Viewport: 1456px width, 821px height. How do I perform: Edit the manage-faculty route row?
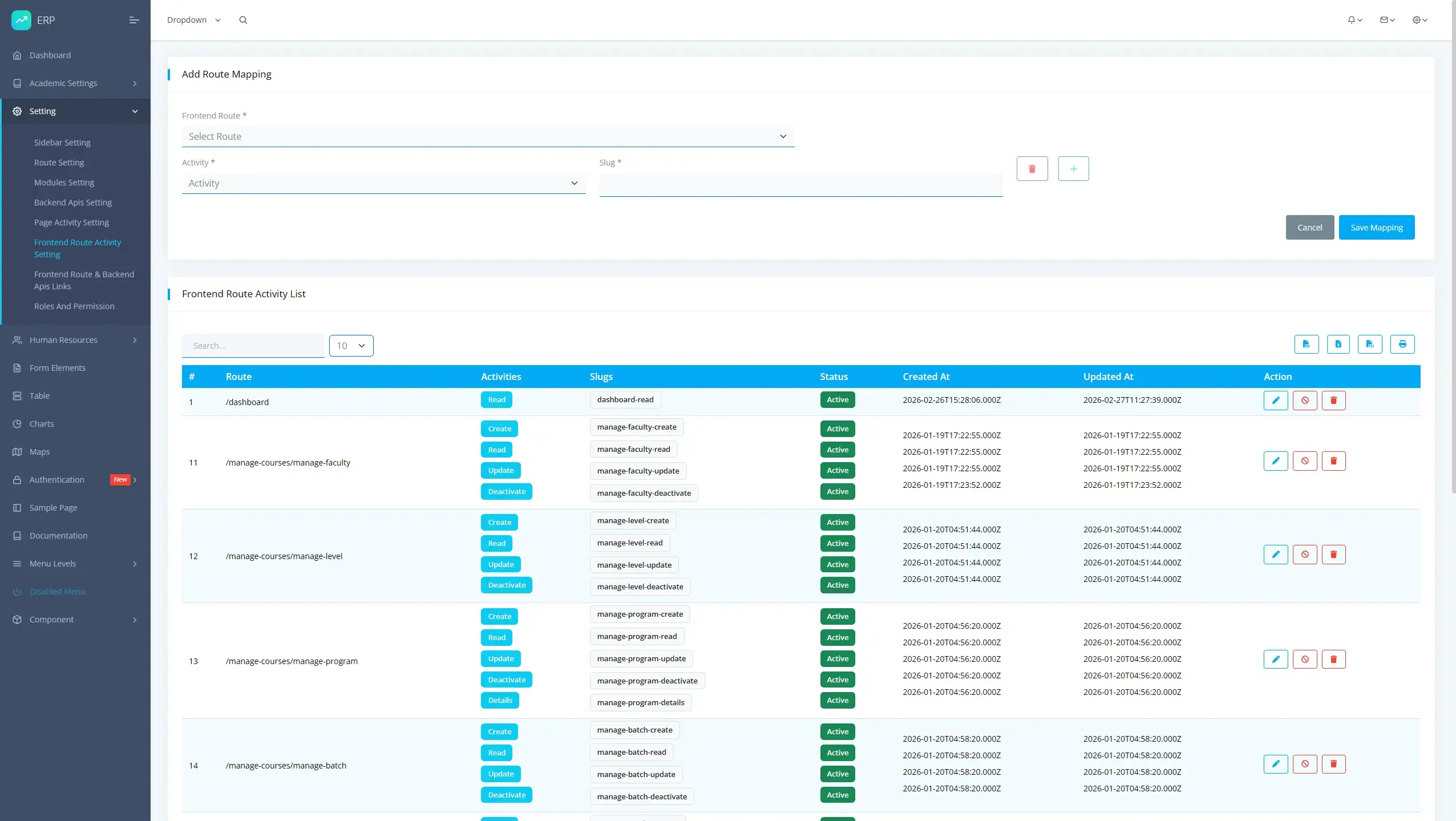pyautogui.click(x=1276, y=460)
